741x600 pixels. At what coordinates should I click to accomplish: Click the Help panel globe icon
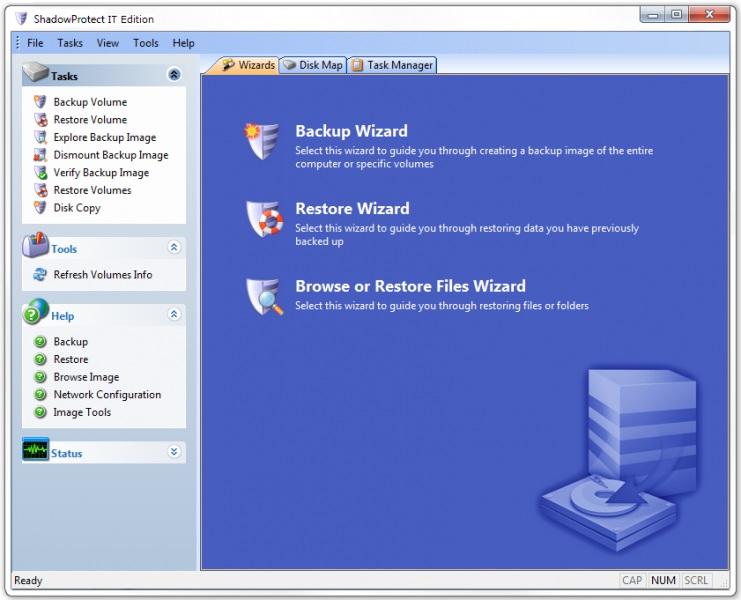[x=35, y=311]
